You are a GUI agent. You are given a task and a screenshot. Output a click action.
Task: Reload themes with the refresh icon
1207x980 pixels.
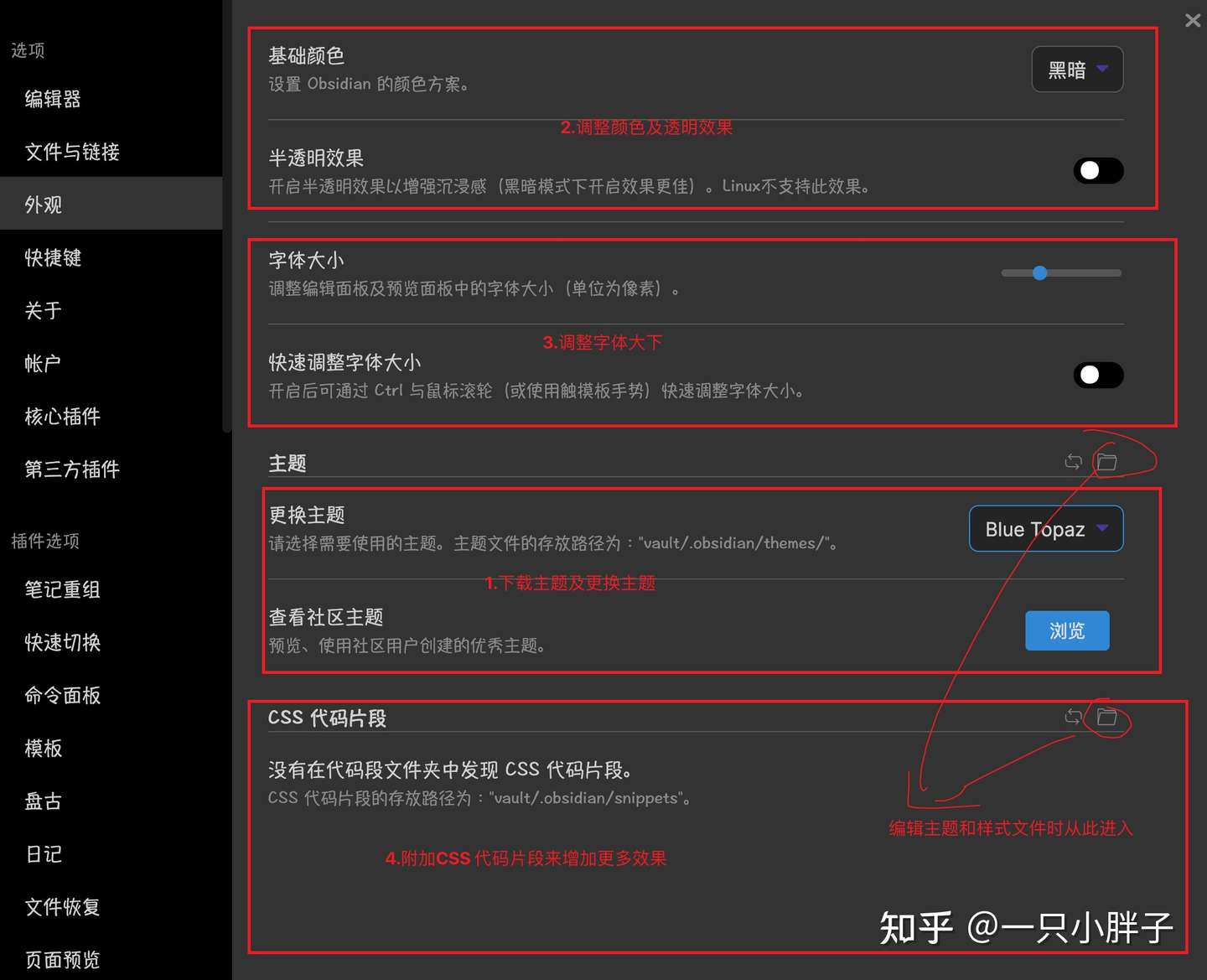point(1073,462)
